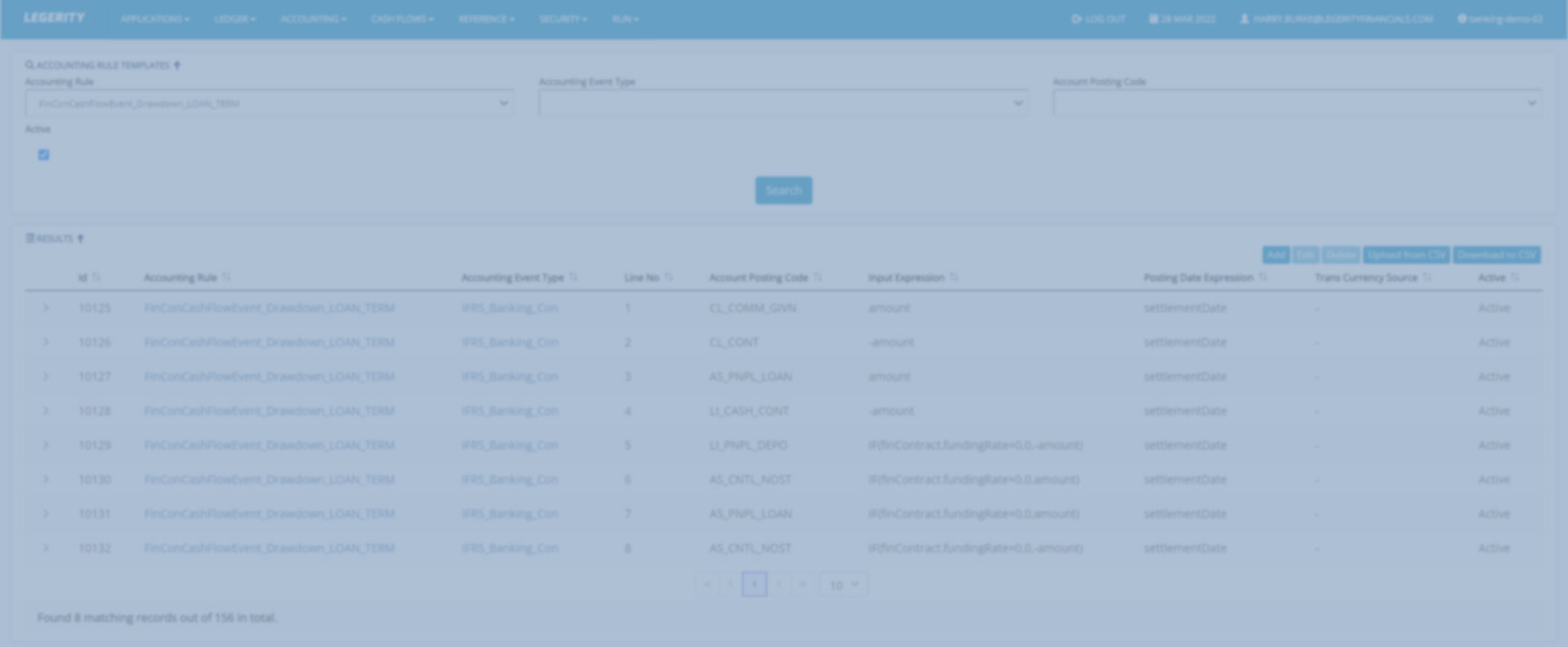Click the banking-demo environment label

tap(1500, 19)
